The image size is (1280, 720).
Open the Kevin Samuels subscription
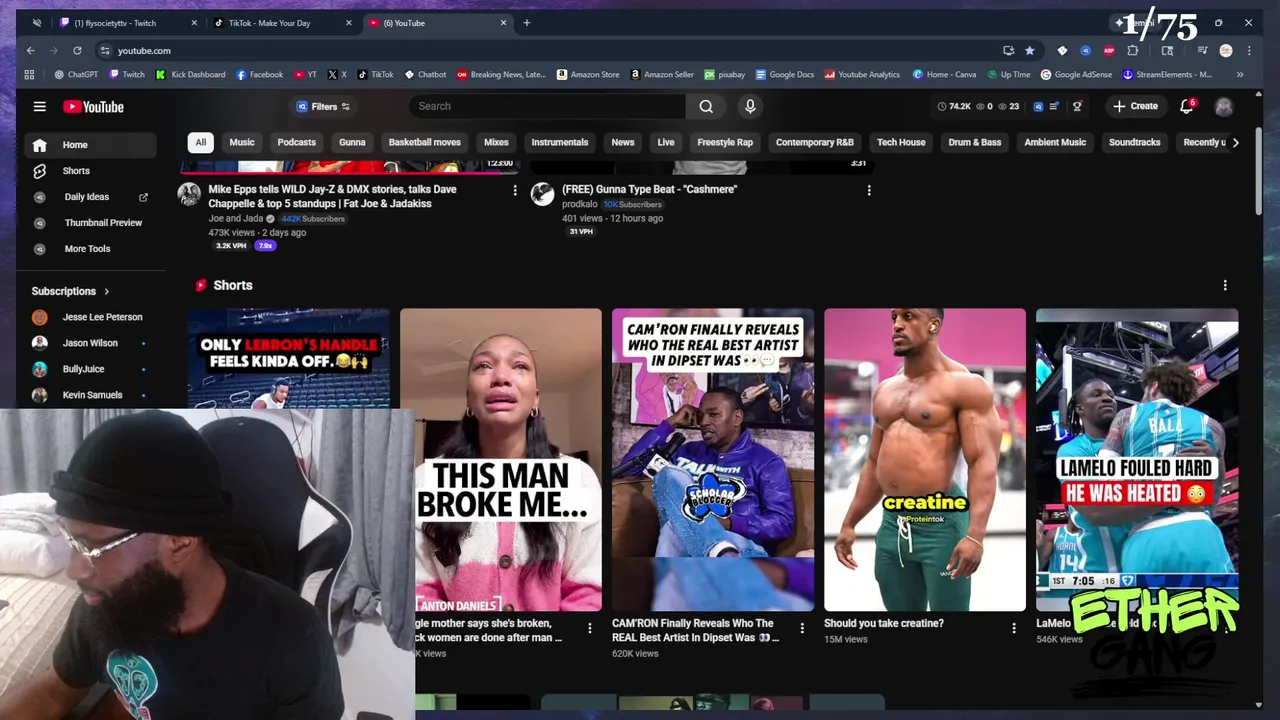tap(90, 395)
